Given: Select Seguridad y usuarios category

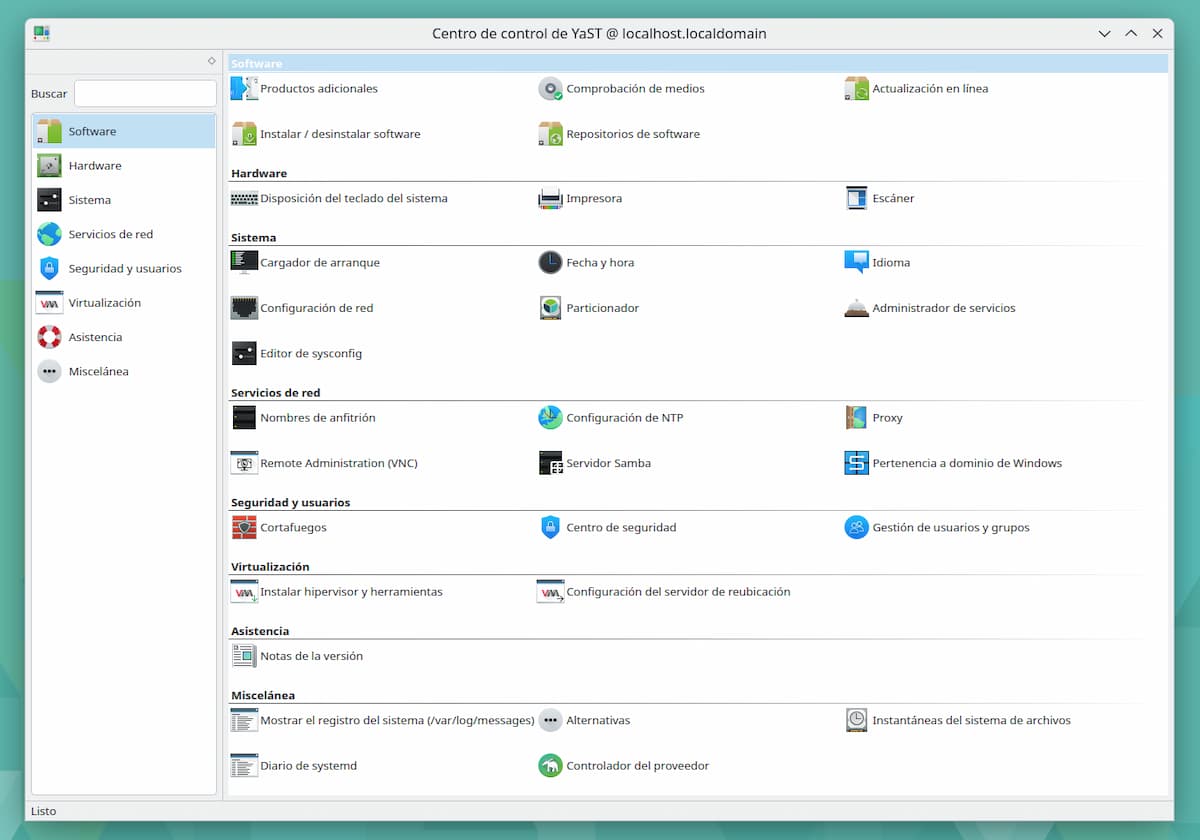Looking at the screenshot, I should click(x=124, y=268).
